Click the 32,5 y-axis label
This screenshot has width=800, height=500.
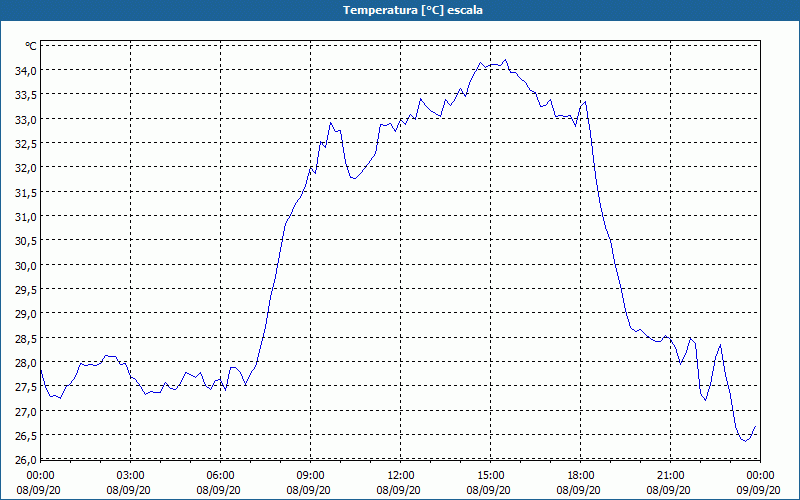(26, 144)
